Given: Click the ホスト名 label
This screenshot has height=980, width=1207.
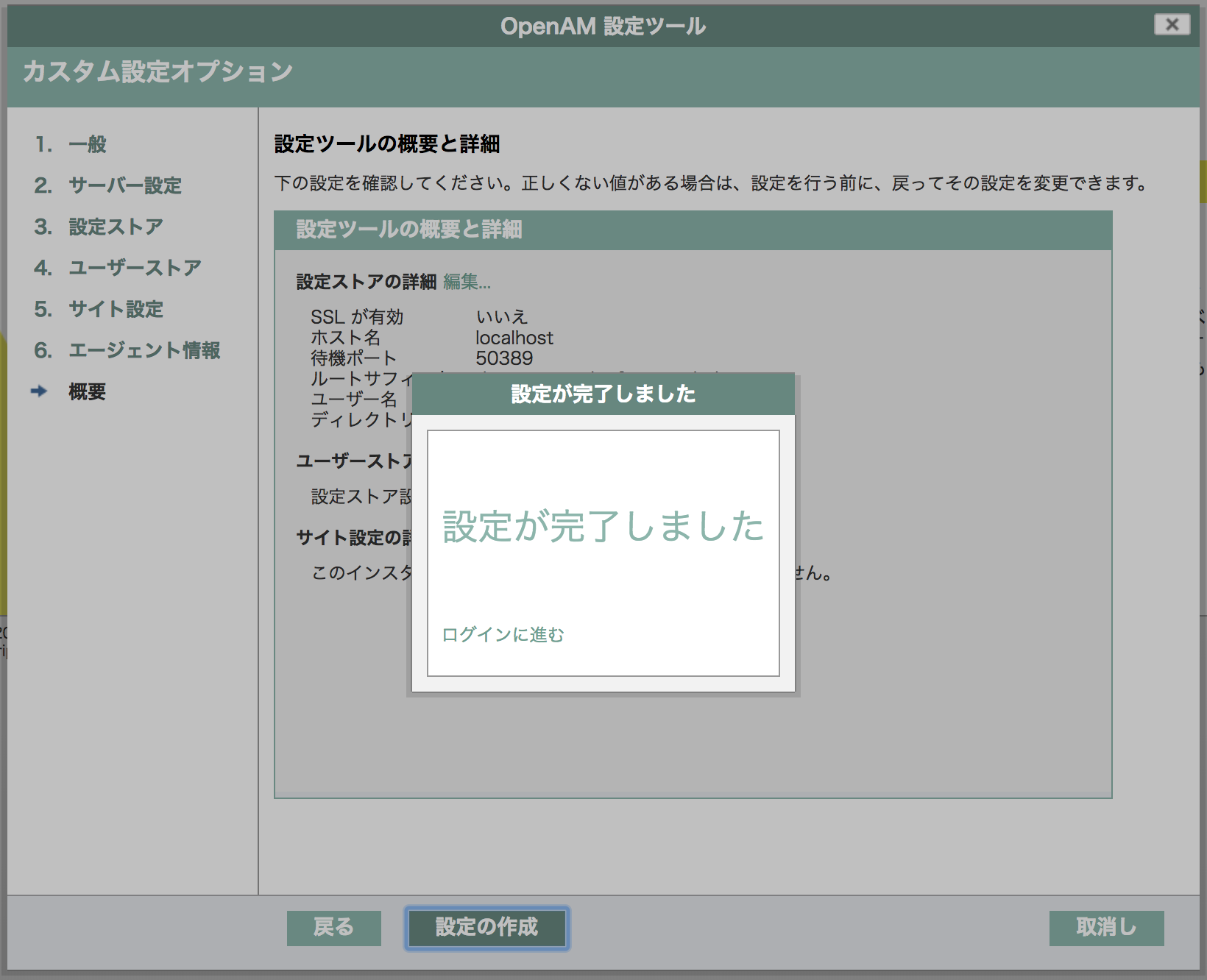Looking at the screenshot, I should click(x=346, y=338).
